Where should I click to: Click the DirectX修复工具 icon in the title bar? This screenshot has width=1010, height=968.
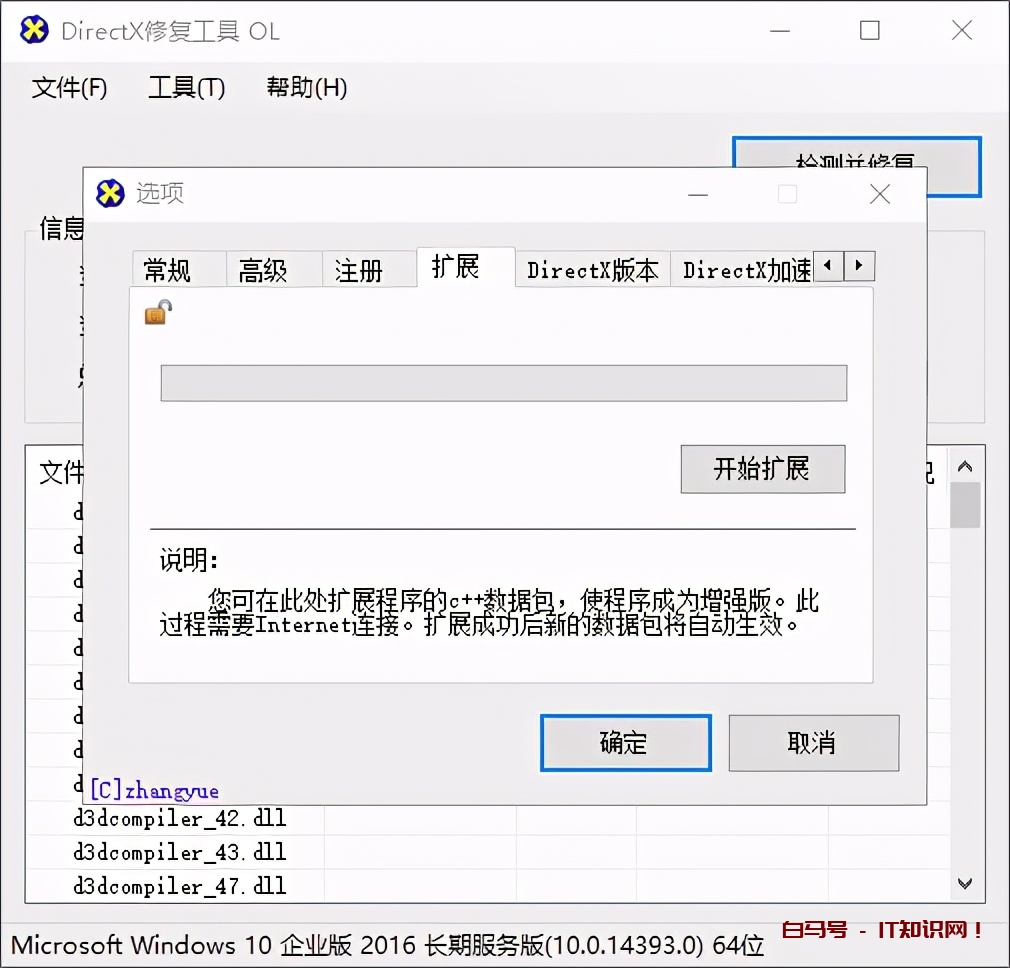coord(33,31)
